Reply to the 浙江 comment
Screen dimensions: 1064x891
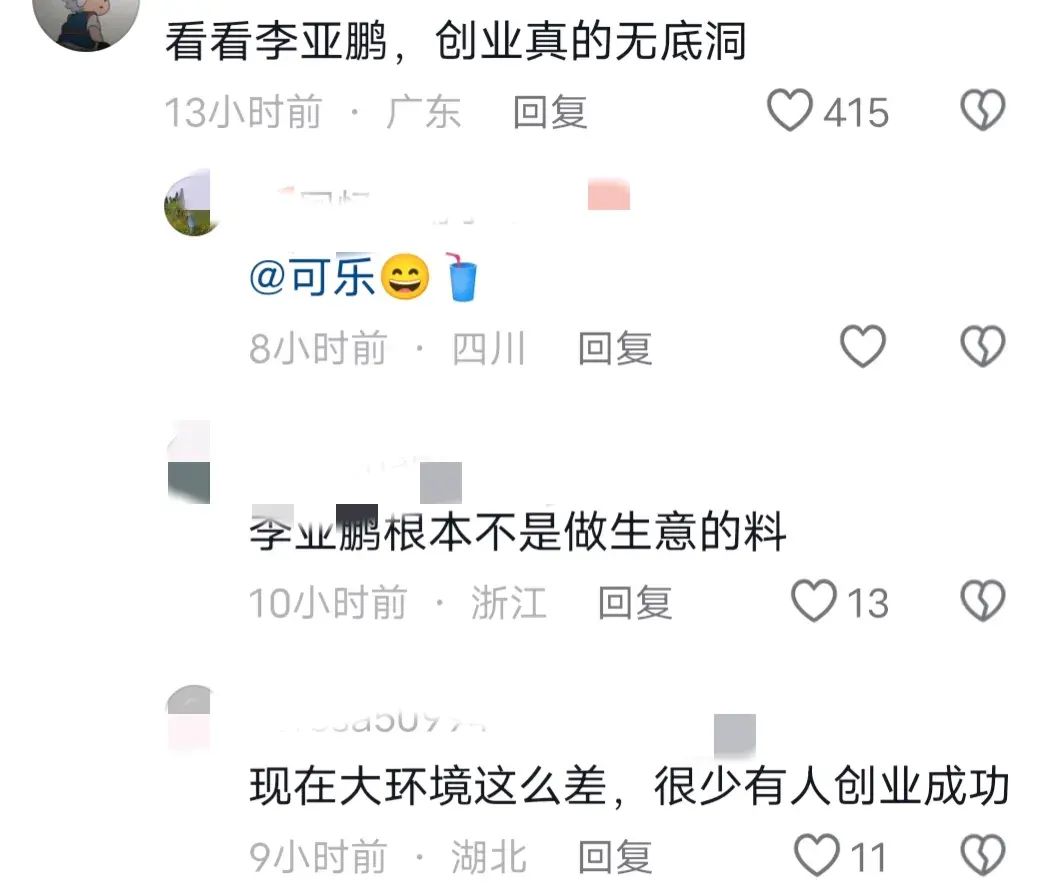634,603
